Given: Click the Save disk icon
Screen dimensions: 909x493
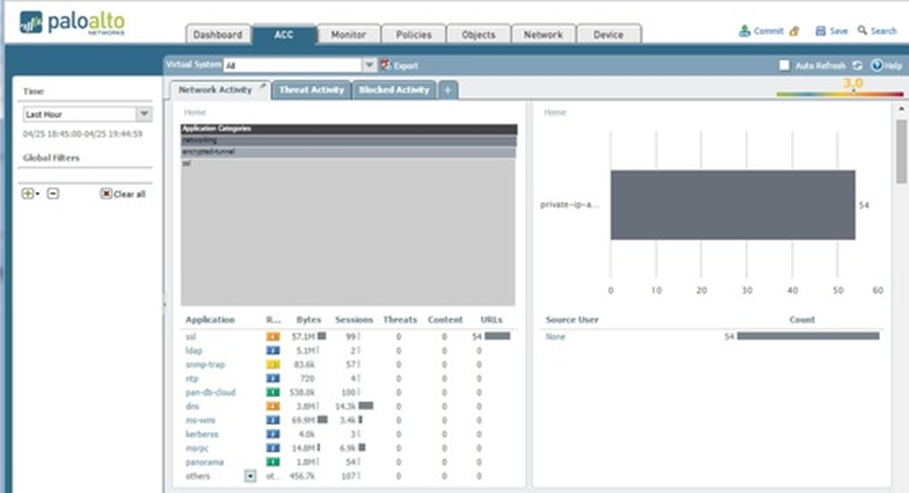Looking at the screenshot, I should click(820, 31).
